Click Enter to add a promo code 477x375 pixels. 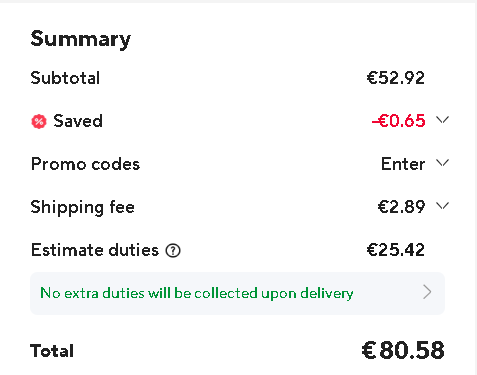(x=403, y=164)
